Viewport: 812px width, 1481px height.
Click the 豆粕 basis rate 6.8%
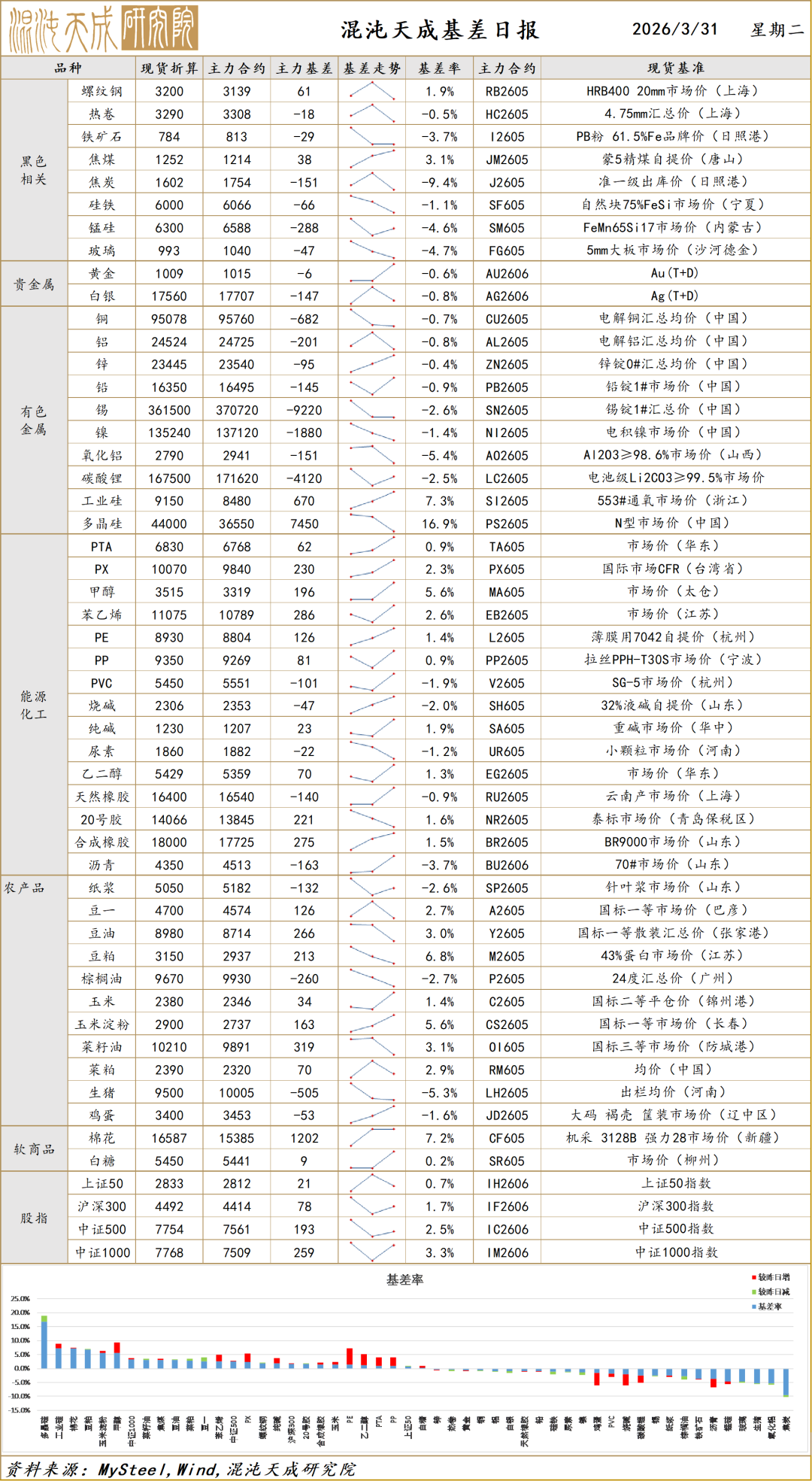(x=440, y=956)
